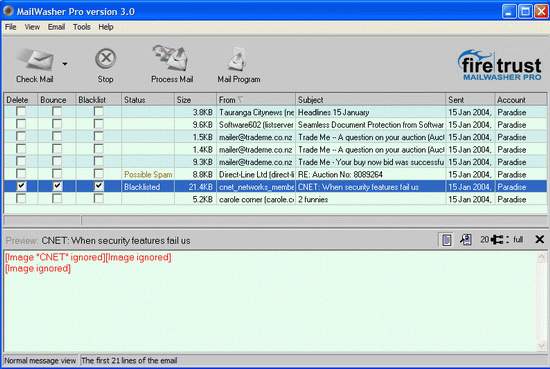The image size is (550, 369).
Task: Sort by the Bounce column header
Action: click(x=57, y=100)
